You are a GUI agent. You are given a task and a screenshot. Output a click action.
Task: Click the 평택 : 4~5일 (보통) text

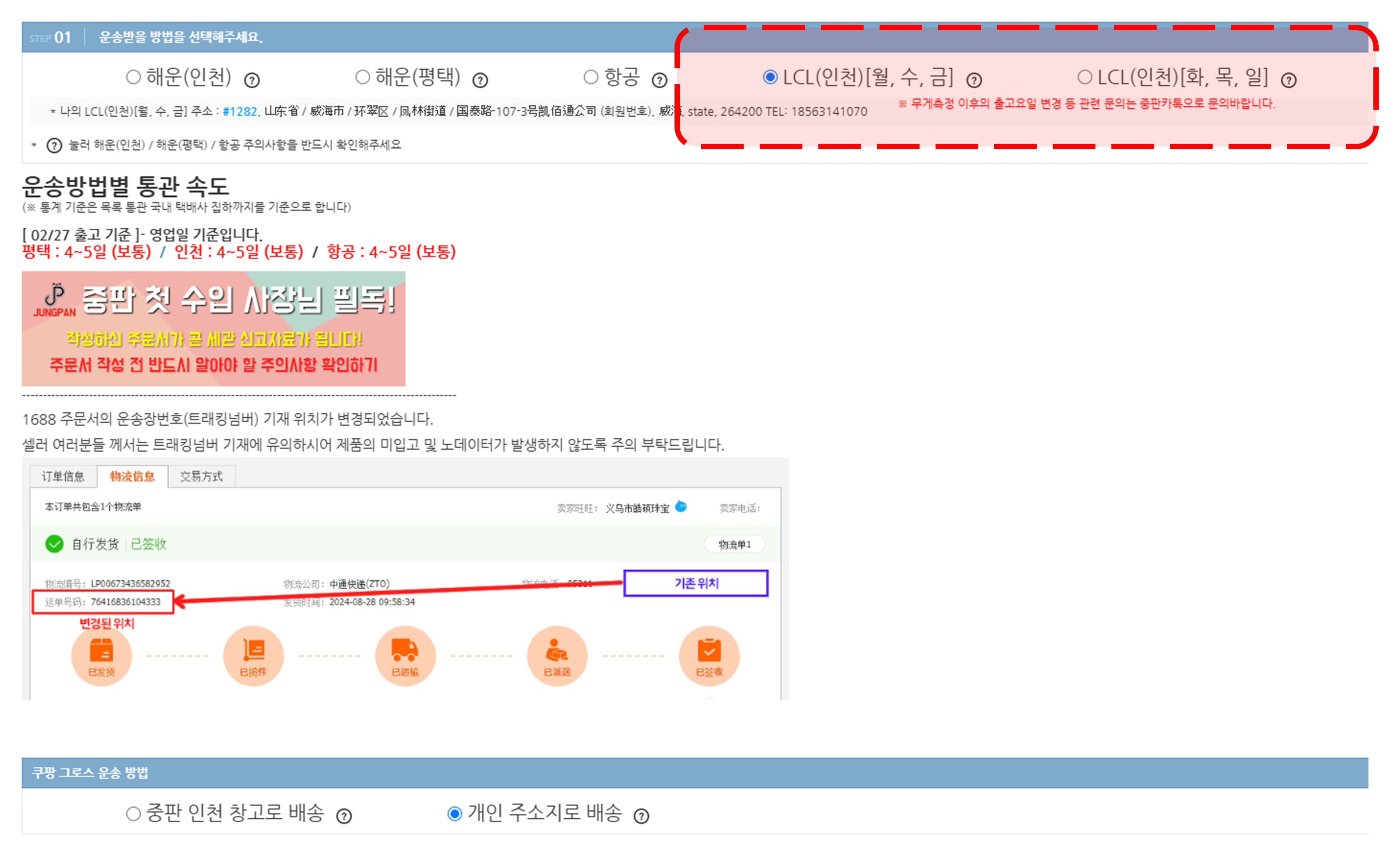[x=87, y=252]
